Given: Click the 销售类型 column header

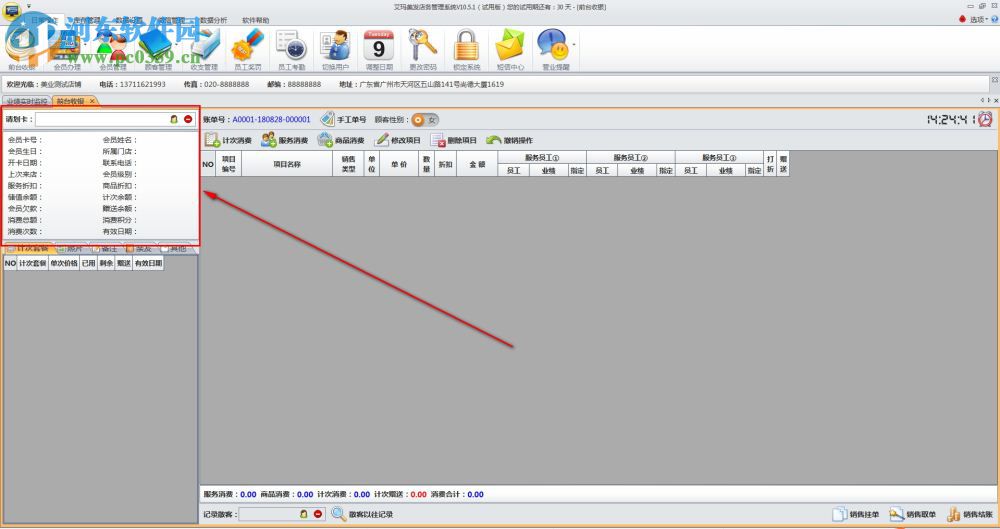Looking at the screenshot, I should point(348,164).
